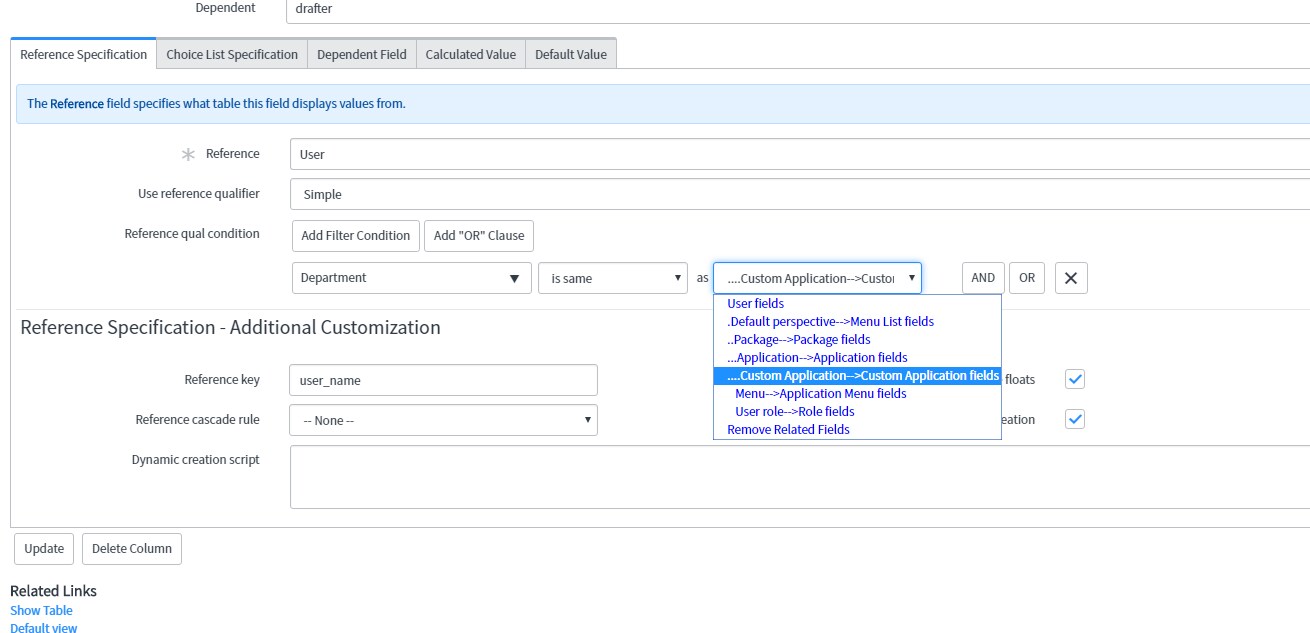1310x633 pixels.
Task: Open the Use reference qualifier Simple dropdown
Action: pyautogui.click(x=799, y=194)
